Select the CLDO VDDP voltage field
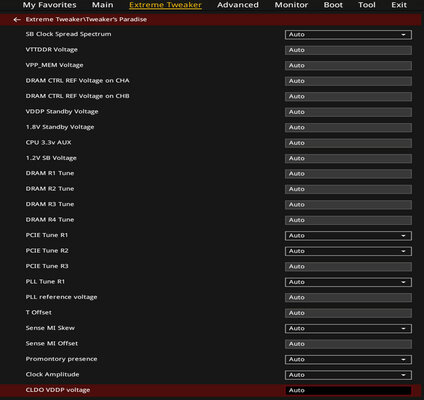The width and height of the screenshot is (424, 400). coord(348,390)
